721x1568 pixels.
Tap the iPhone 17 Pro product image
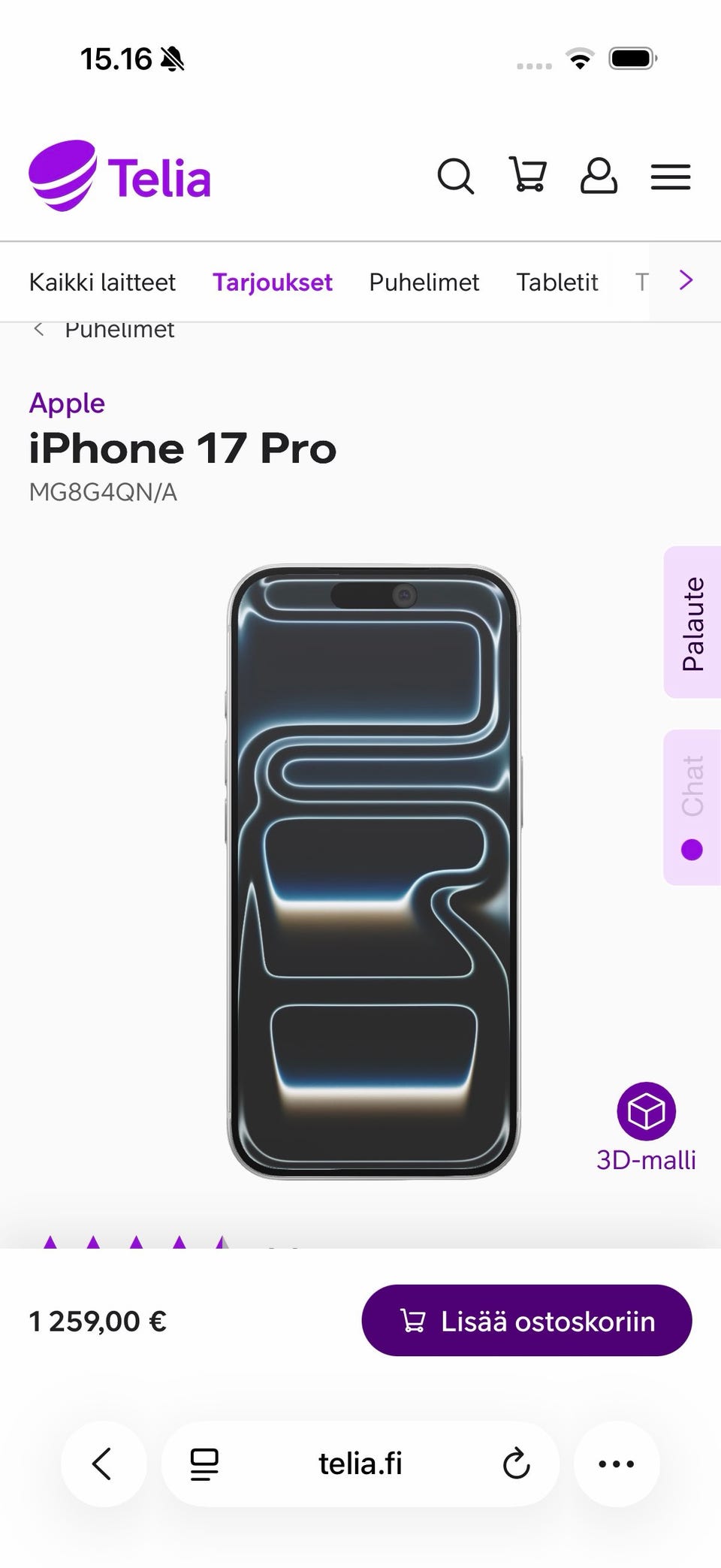(x=373, y=872)
